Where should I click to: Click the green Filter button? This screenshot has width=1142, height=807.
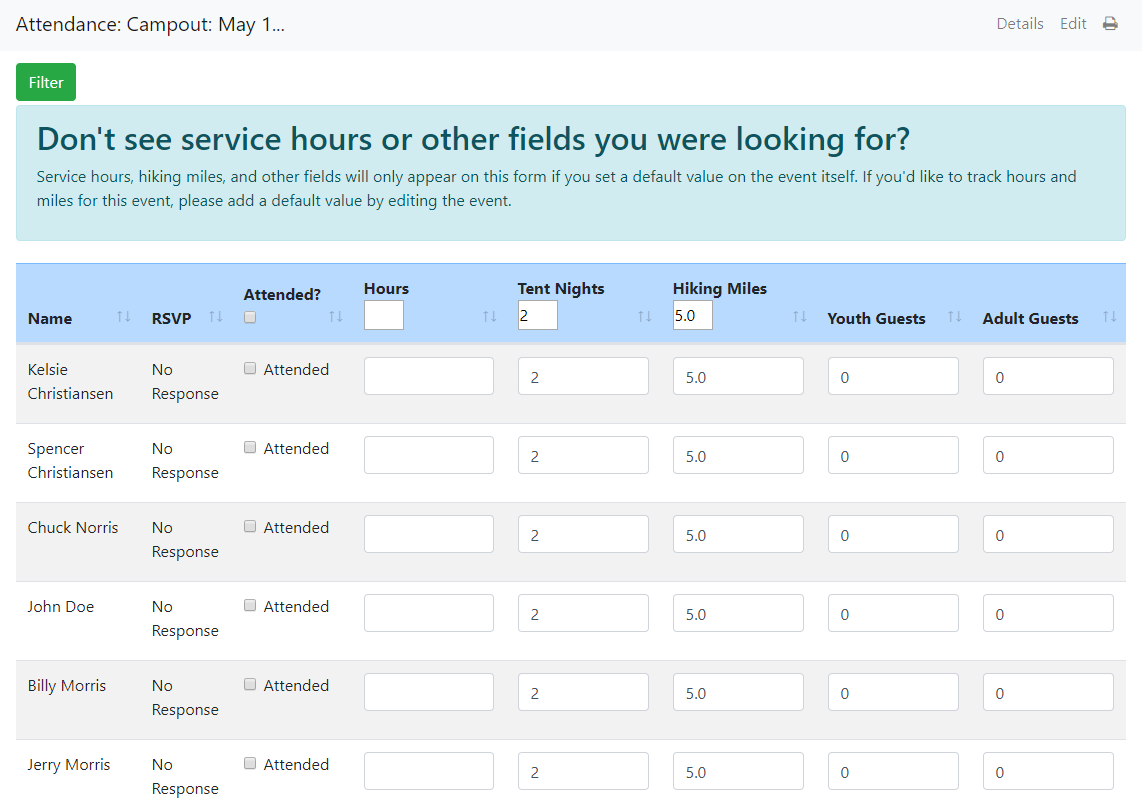[46, 82]
